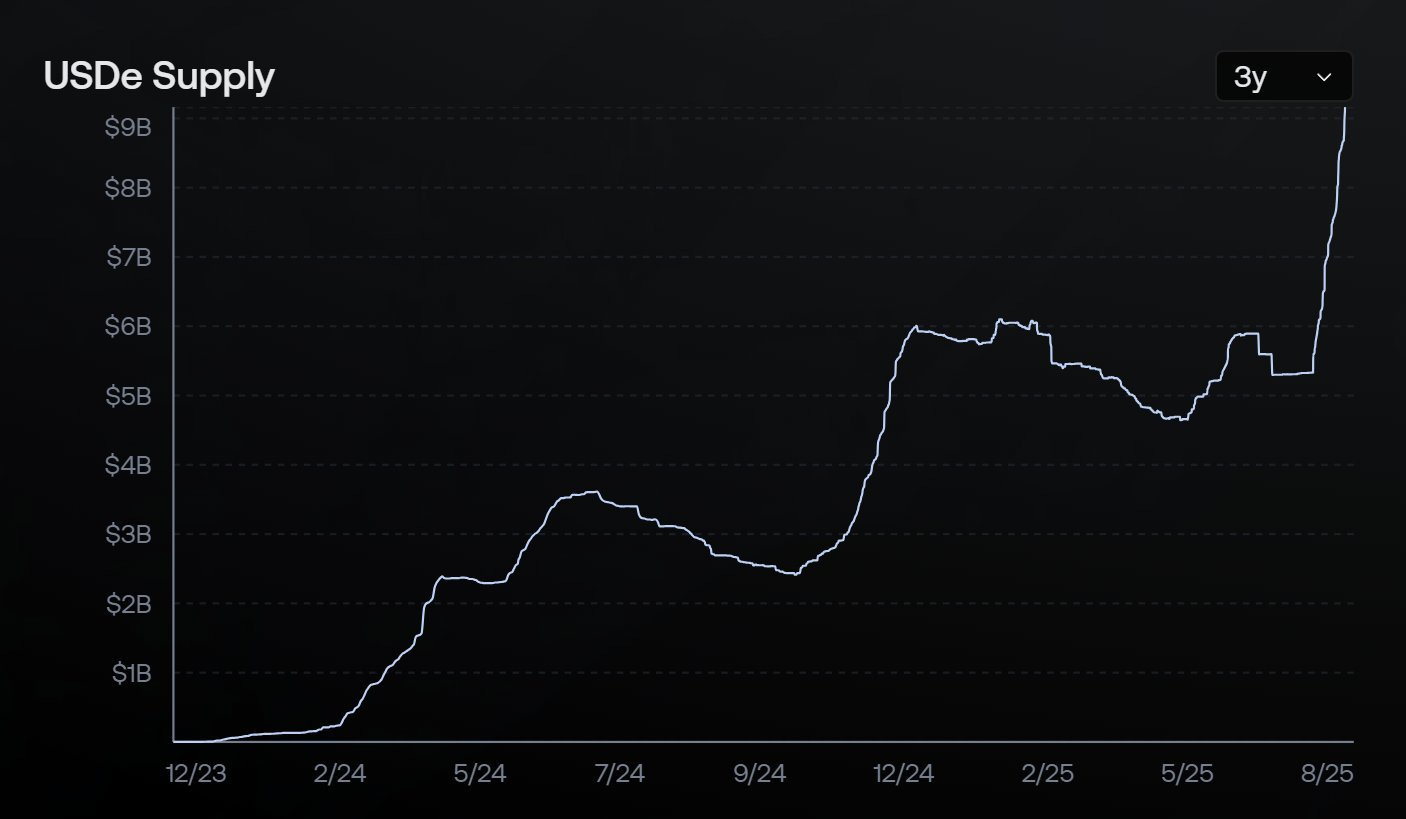Click the 12/23 x-axis date label
The height and width of the screenshot is (819, 1406).
point(197,773)
